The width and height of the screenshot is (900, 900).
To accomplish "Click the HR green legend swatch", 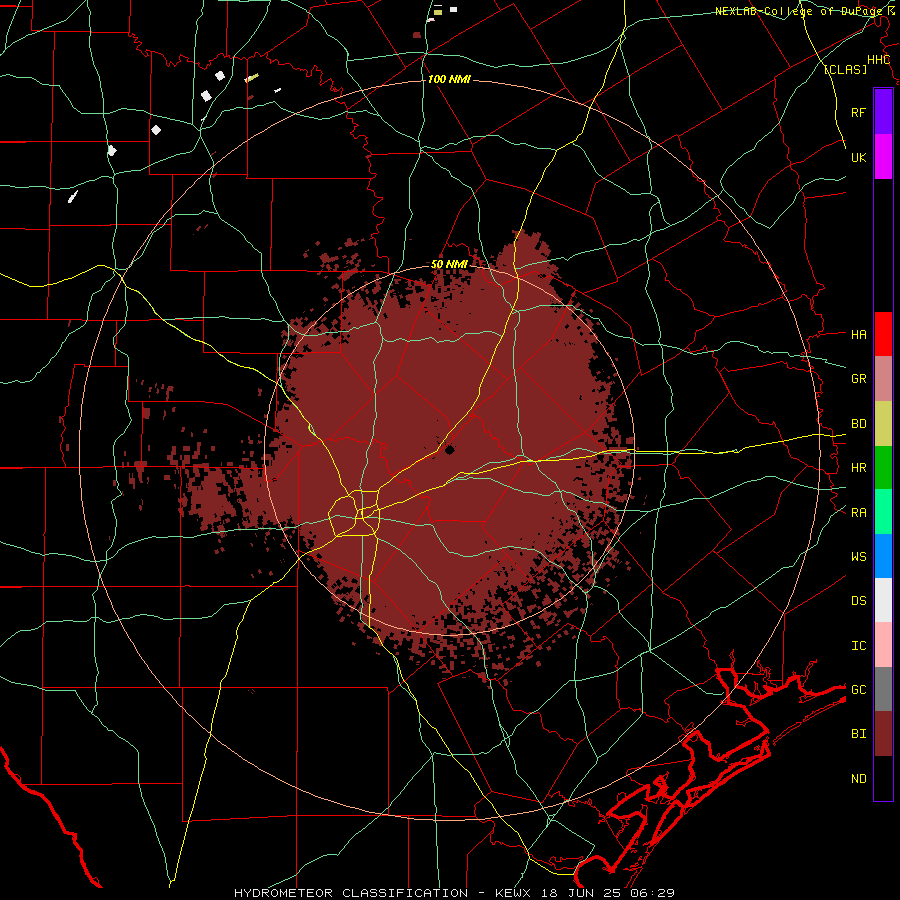I will coord(883,468).
